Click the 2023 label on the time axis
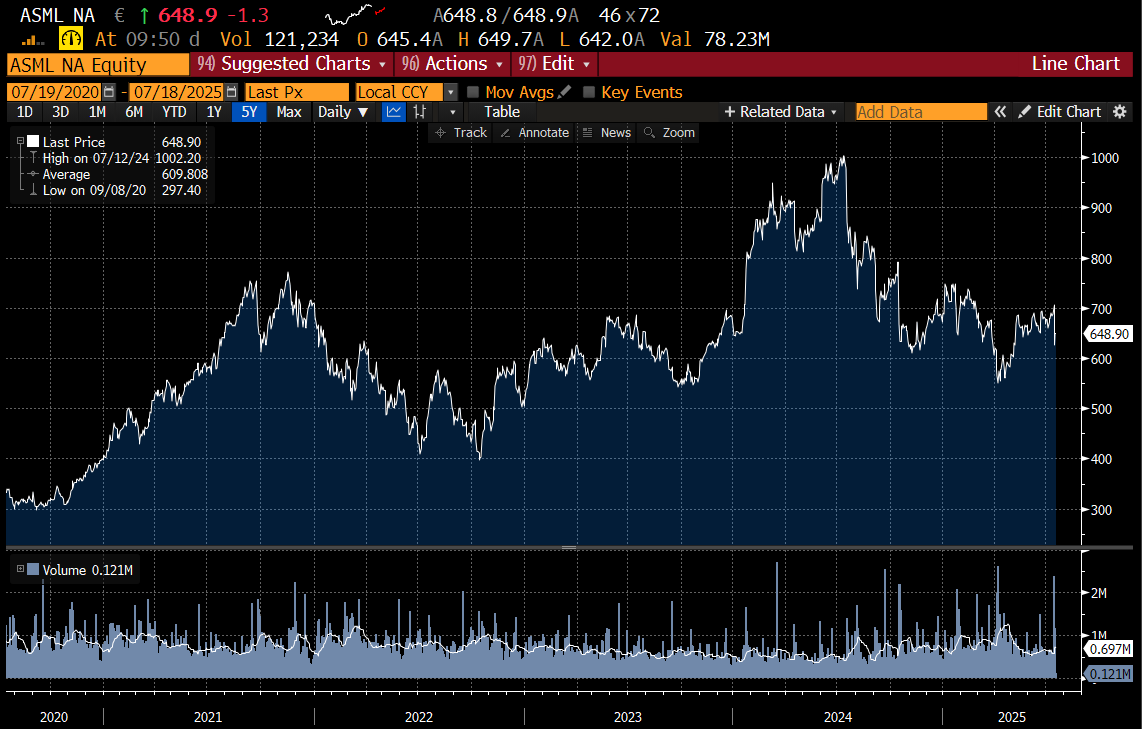Viewport: 1142px width, 729px height. 628,717
